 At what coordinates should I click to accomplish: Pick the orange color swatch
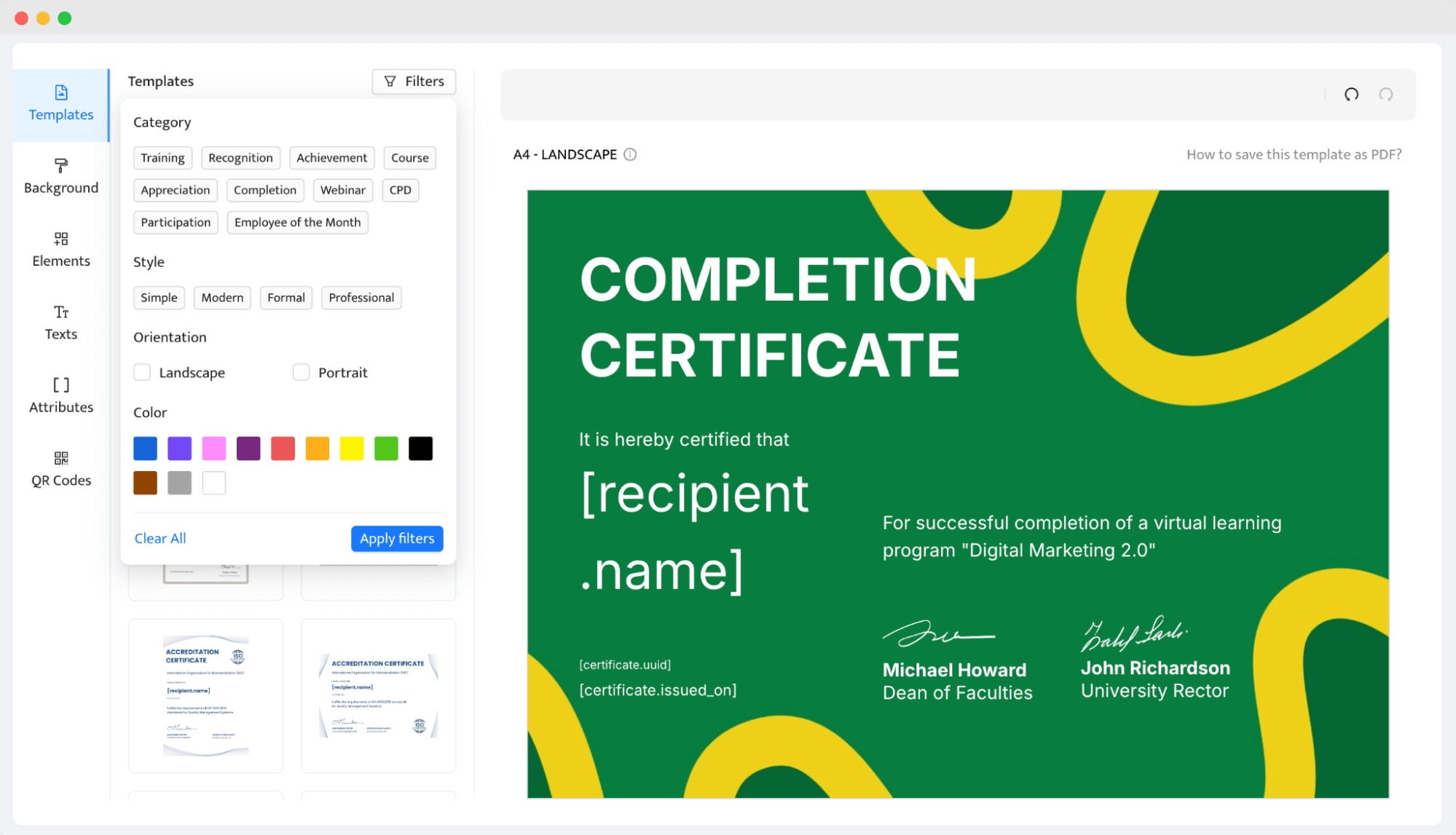coord(318,448)
